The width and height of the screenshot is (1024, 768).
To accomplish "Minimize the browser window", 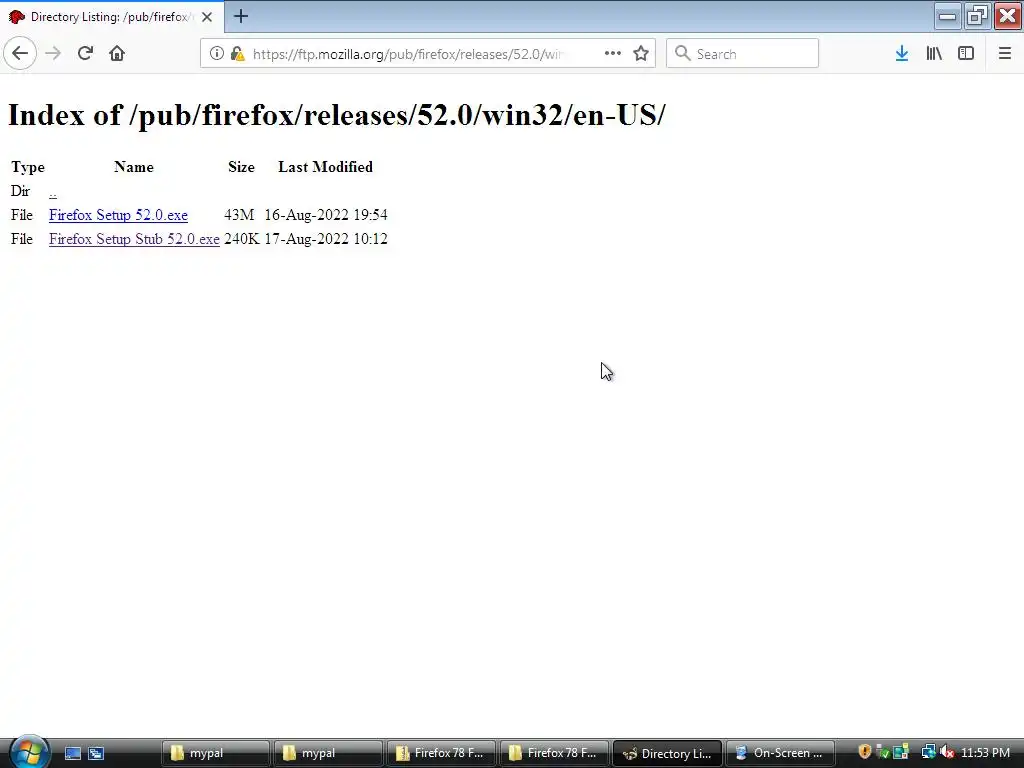I will pyautogui.click(x=948, y=16).
